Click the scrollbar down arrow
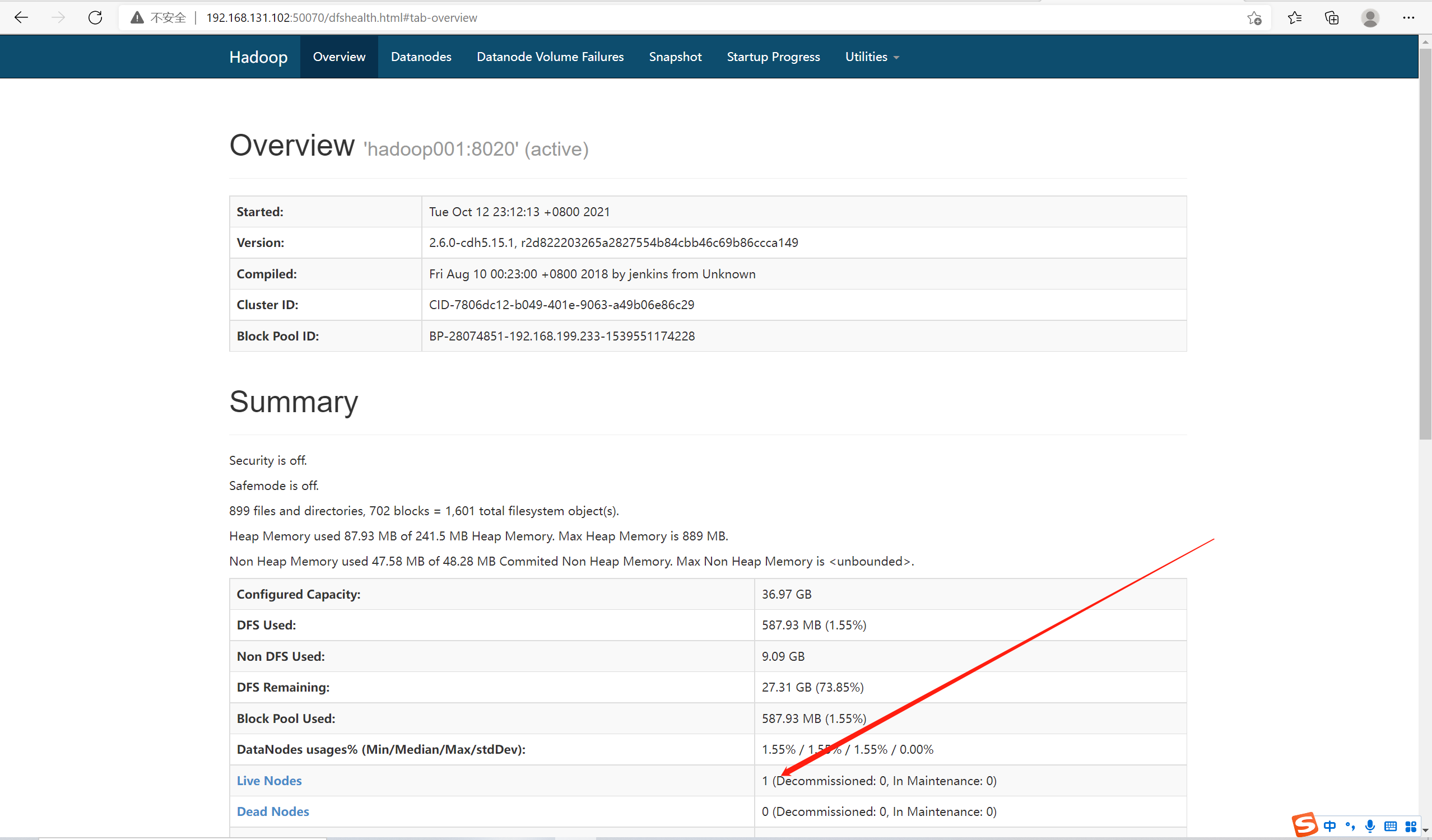 pos(1425,832)
